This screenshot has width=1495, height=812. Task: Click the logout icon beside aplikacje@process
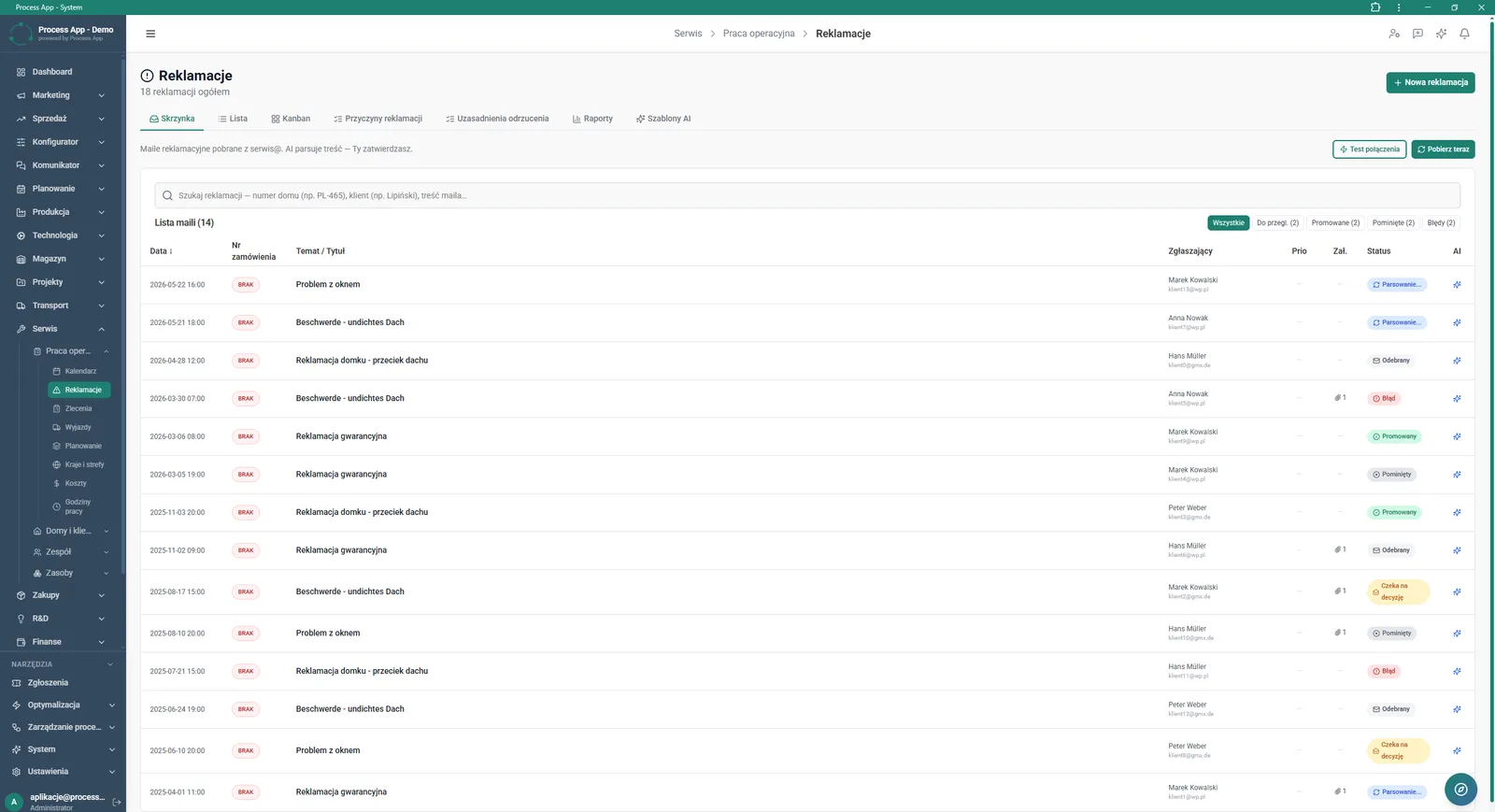(117, 802)
